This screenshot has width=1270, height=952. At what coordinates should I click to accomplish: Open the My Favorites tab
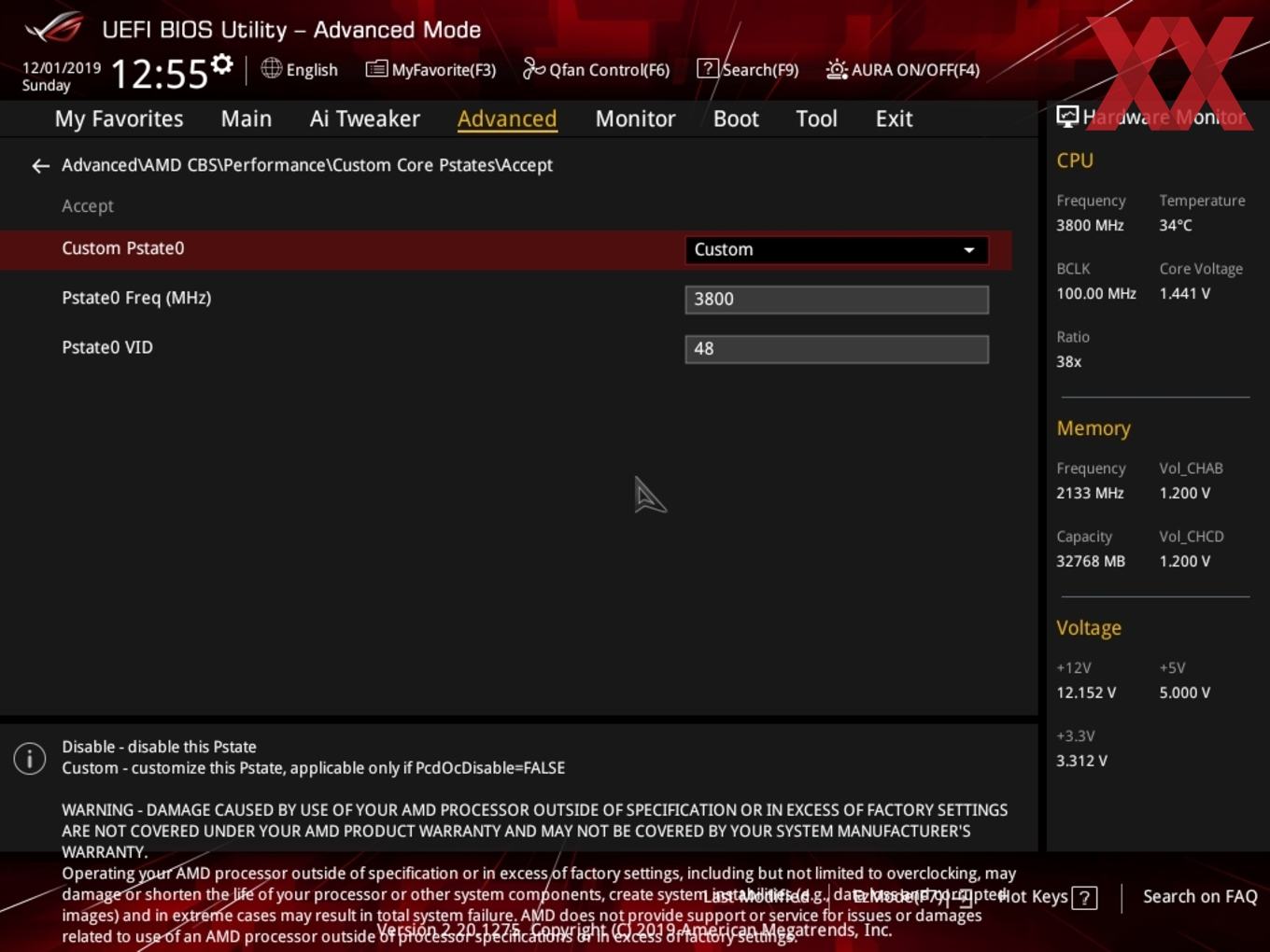coord(119,119)
